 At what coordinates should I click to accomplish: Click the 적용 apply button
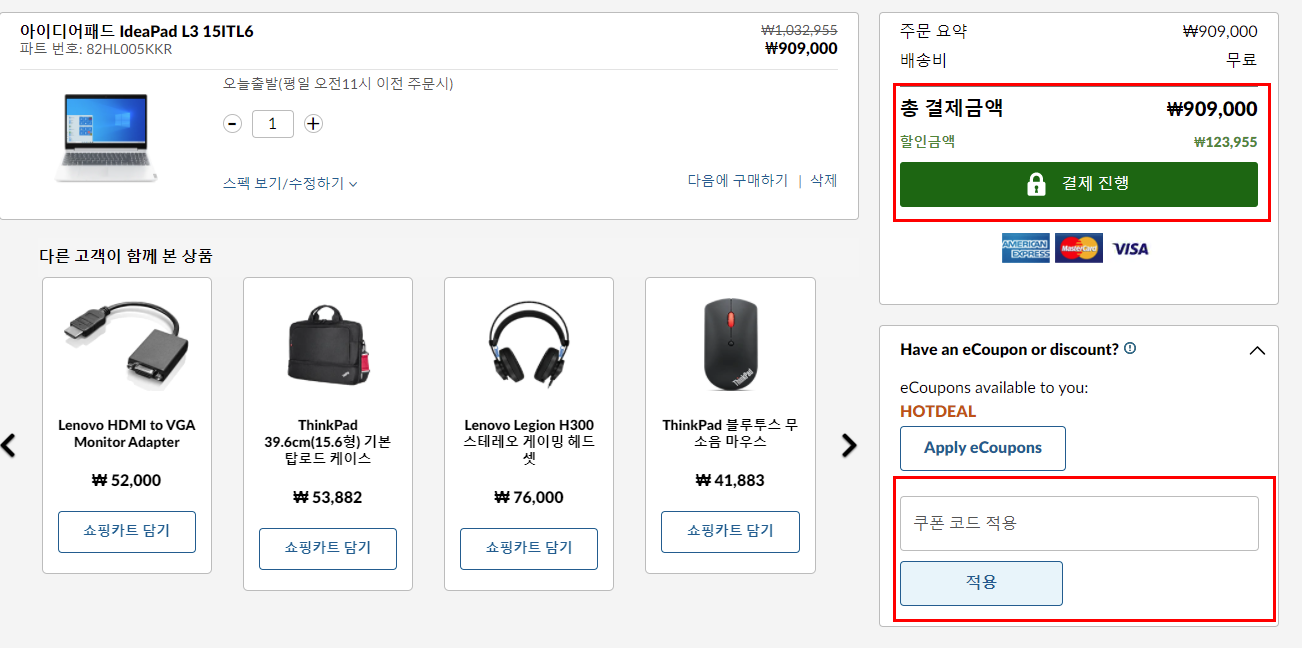click(981, 583)
